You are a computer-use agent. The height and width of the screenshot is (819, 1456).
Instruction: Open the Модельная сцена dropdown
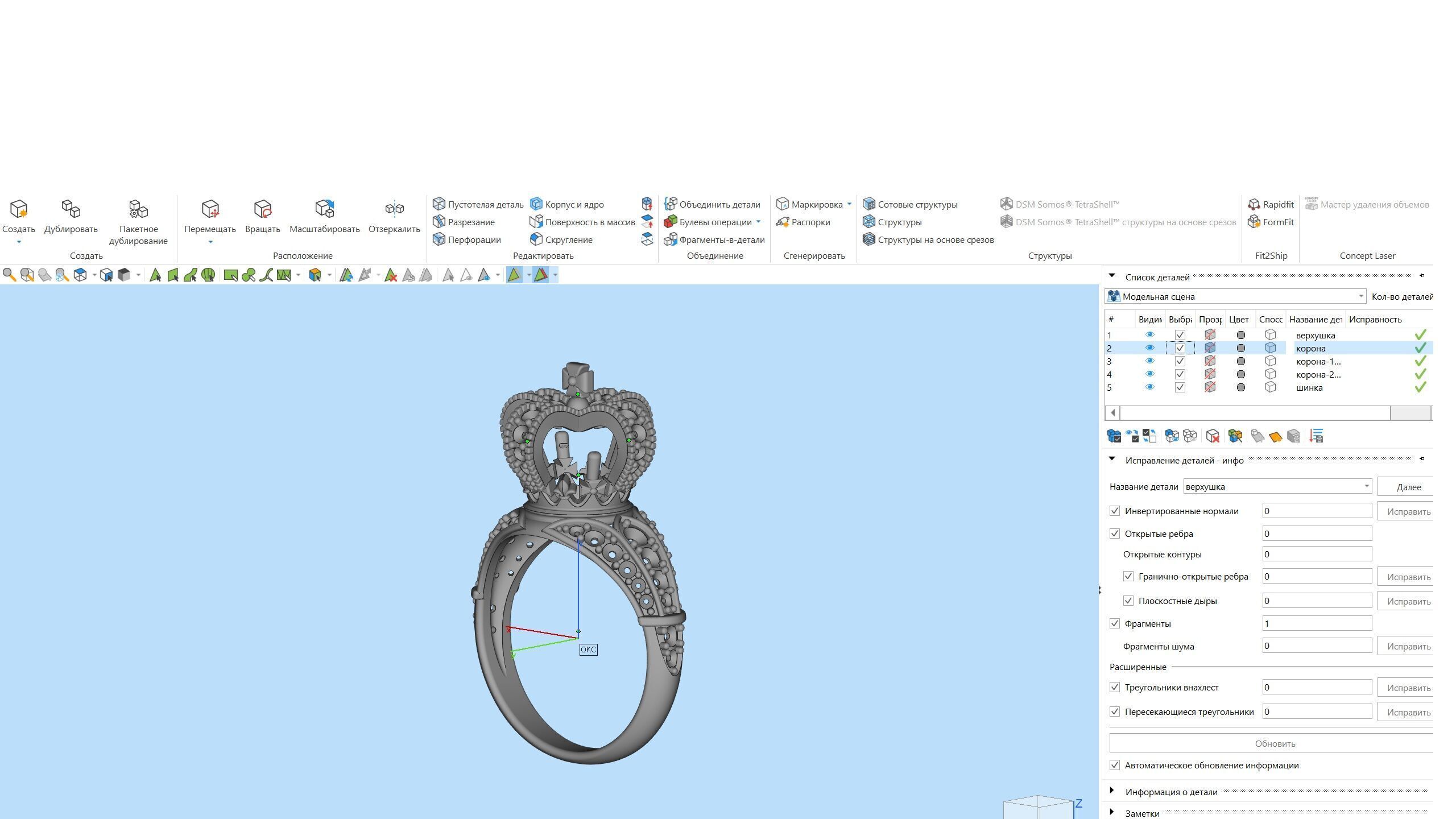point(1235,296)
